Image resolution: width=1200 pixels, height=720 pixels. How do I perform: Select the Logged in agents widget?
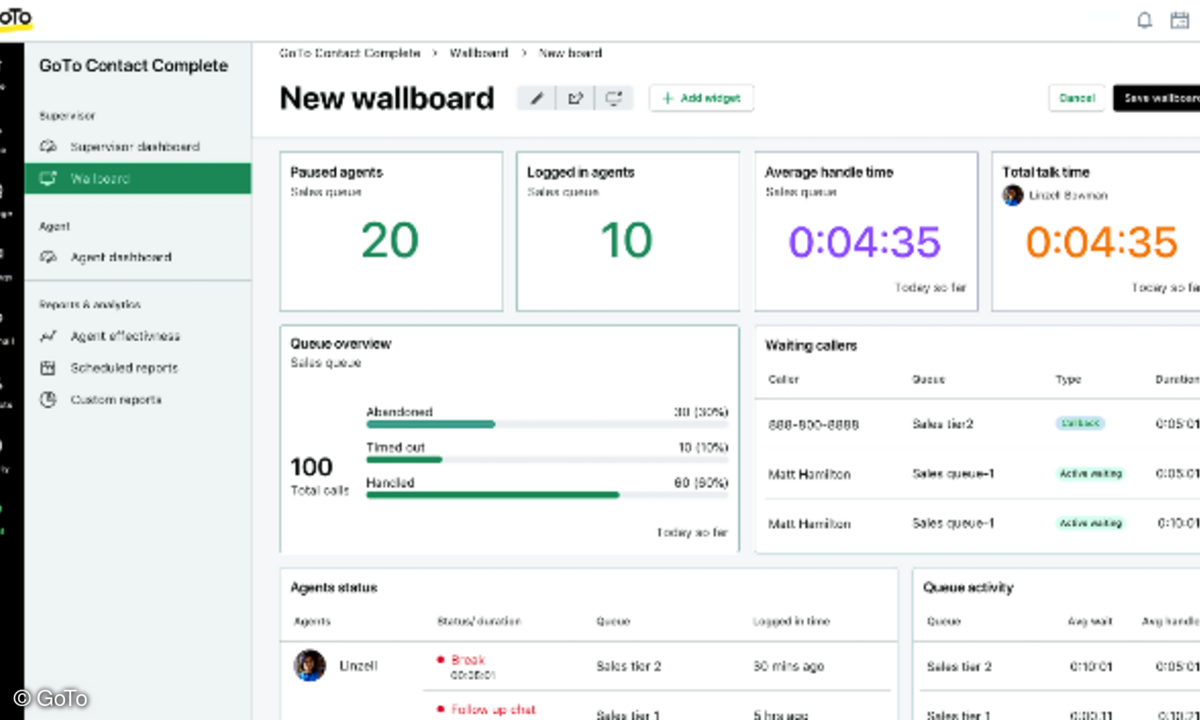(628, 232)
